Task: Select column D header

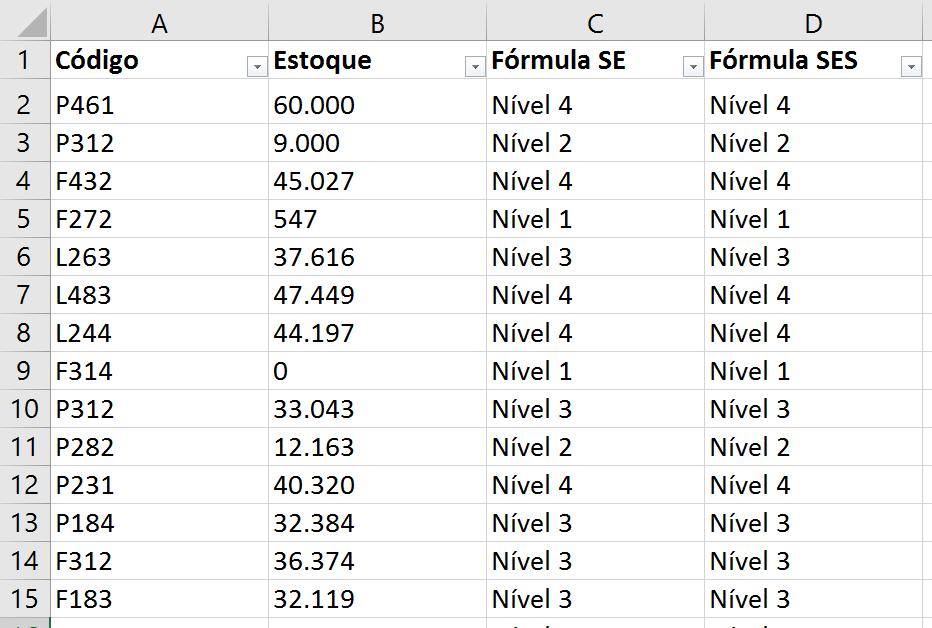Action: (x=813, y=24)
